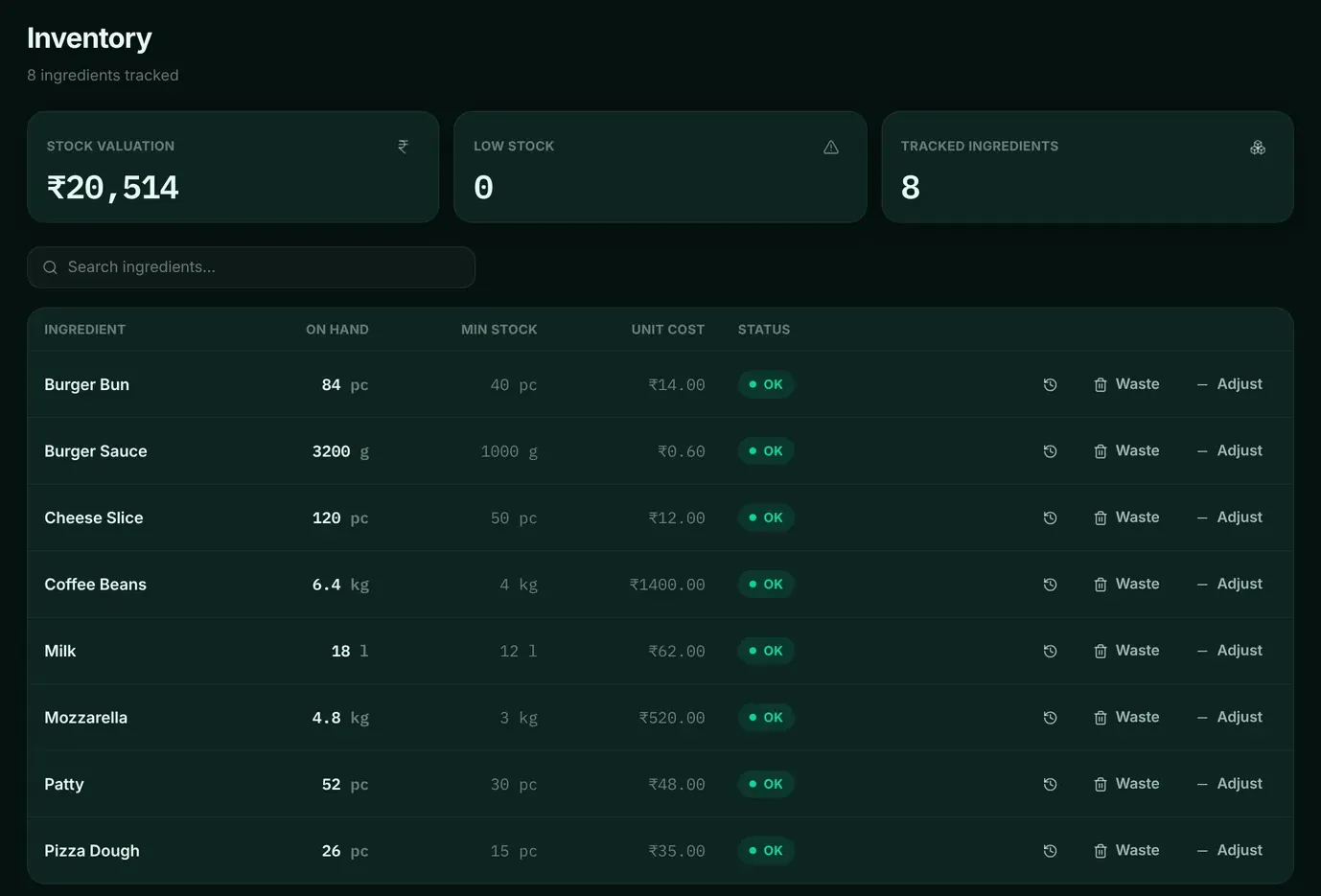The width and height of the screenshot is (1321, 896).
Task: Click the ON HAND column header
Action: pyautogui.click(x=337, y=330)
